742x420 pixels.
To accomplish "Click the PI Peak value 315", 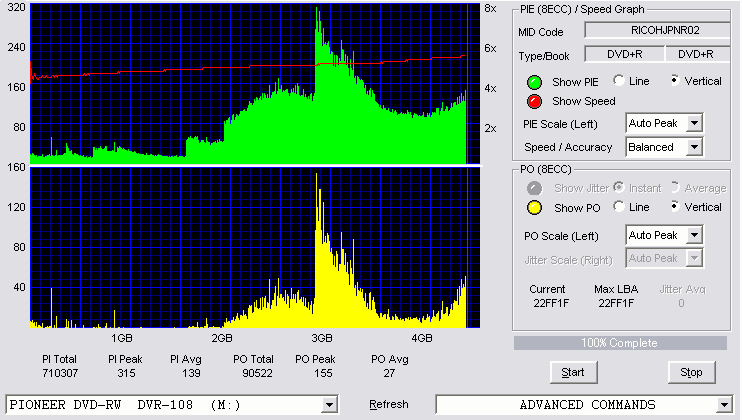I will click(x=126, y=373).
